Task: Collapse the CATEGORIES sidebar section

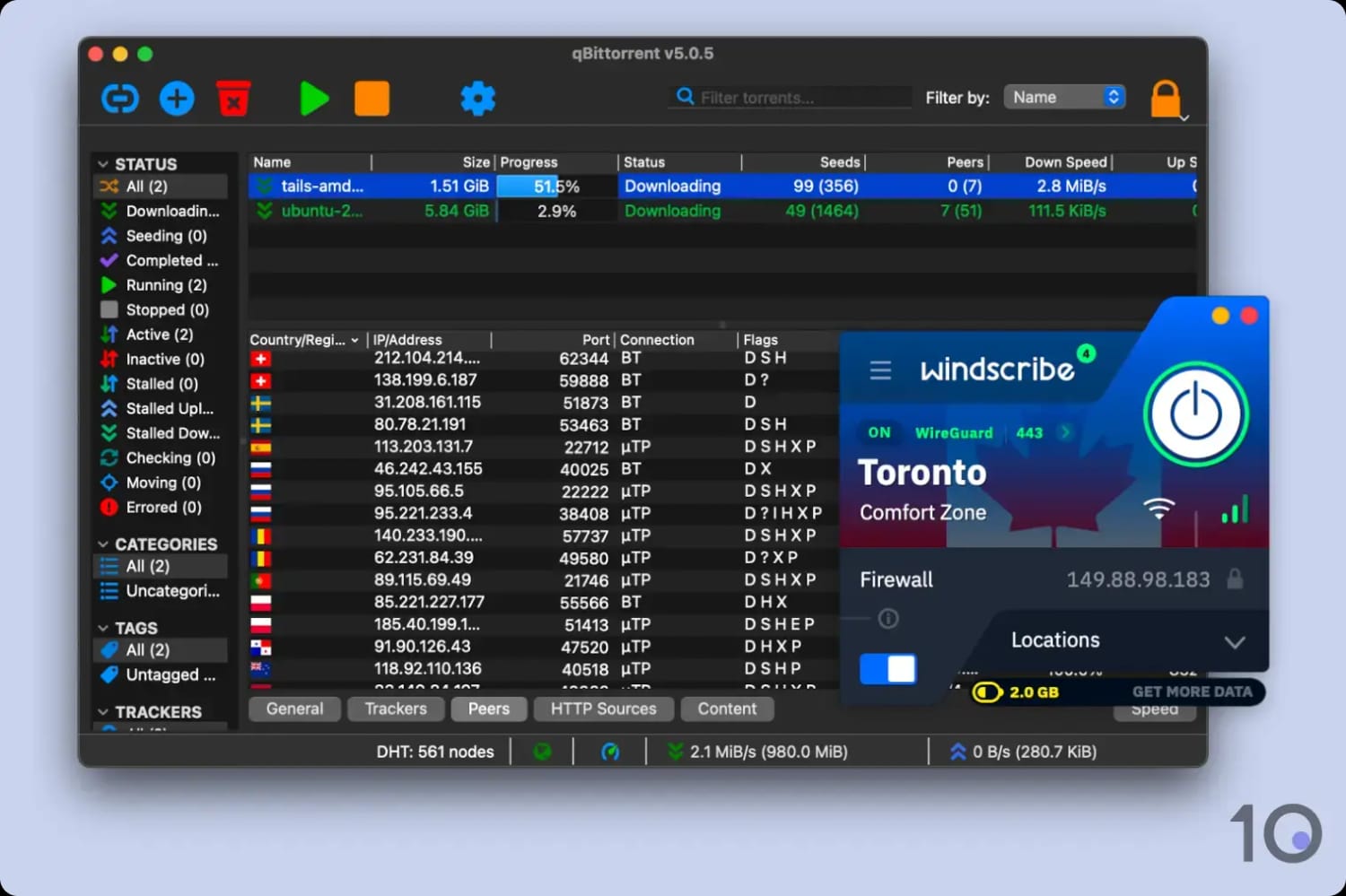Action: pyautogui.click(x=103, y=544)
